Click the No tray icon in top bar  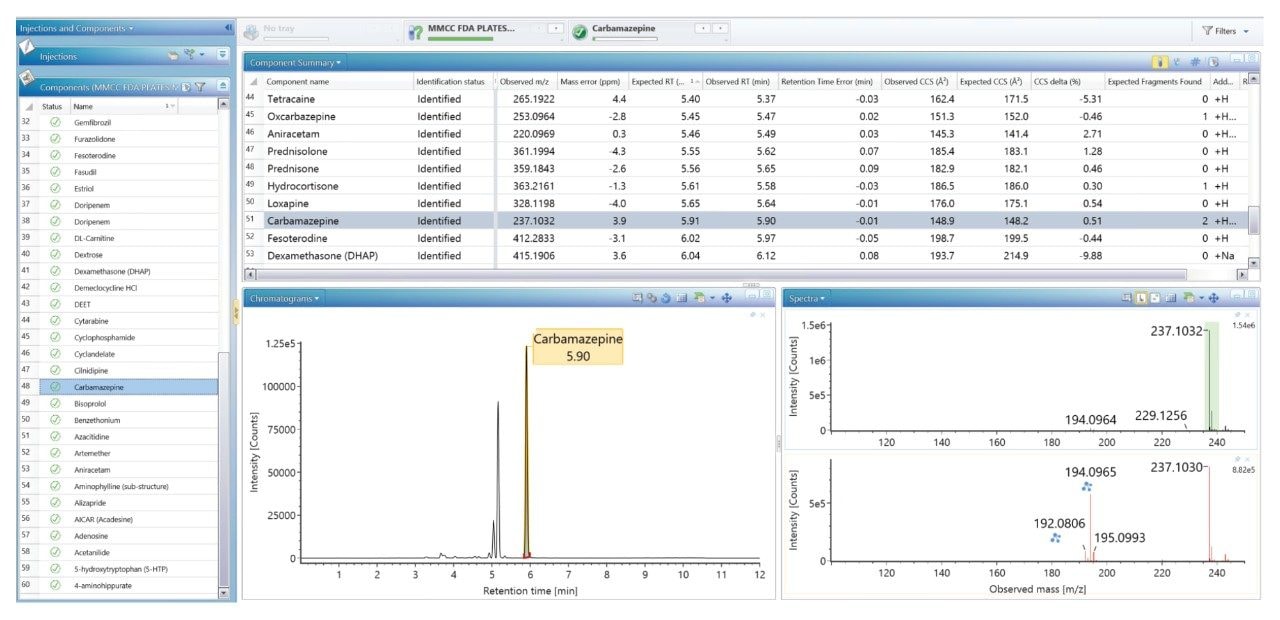tap(250, 31)
